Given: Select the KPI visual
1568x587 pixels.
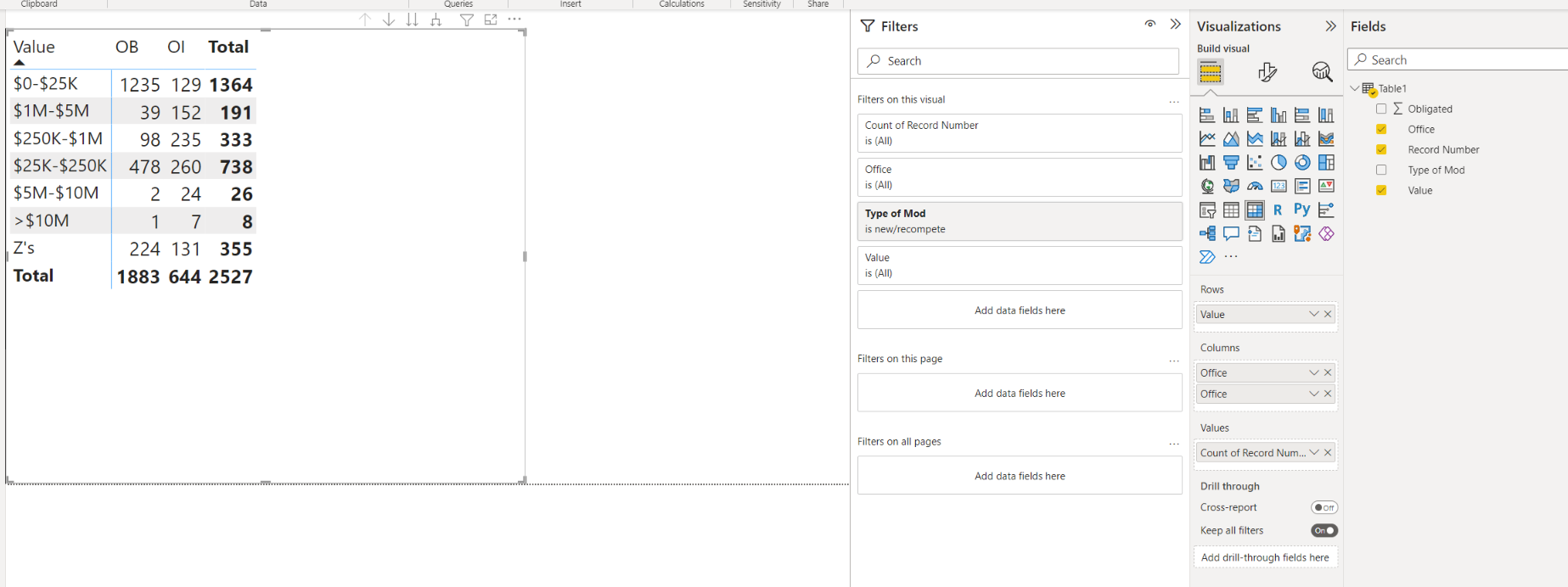Looking at the screenshot, I should [1326, 187].
